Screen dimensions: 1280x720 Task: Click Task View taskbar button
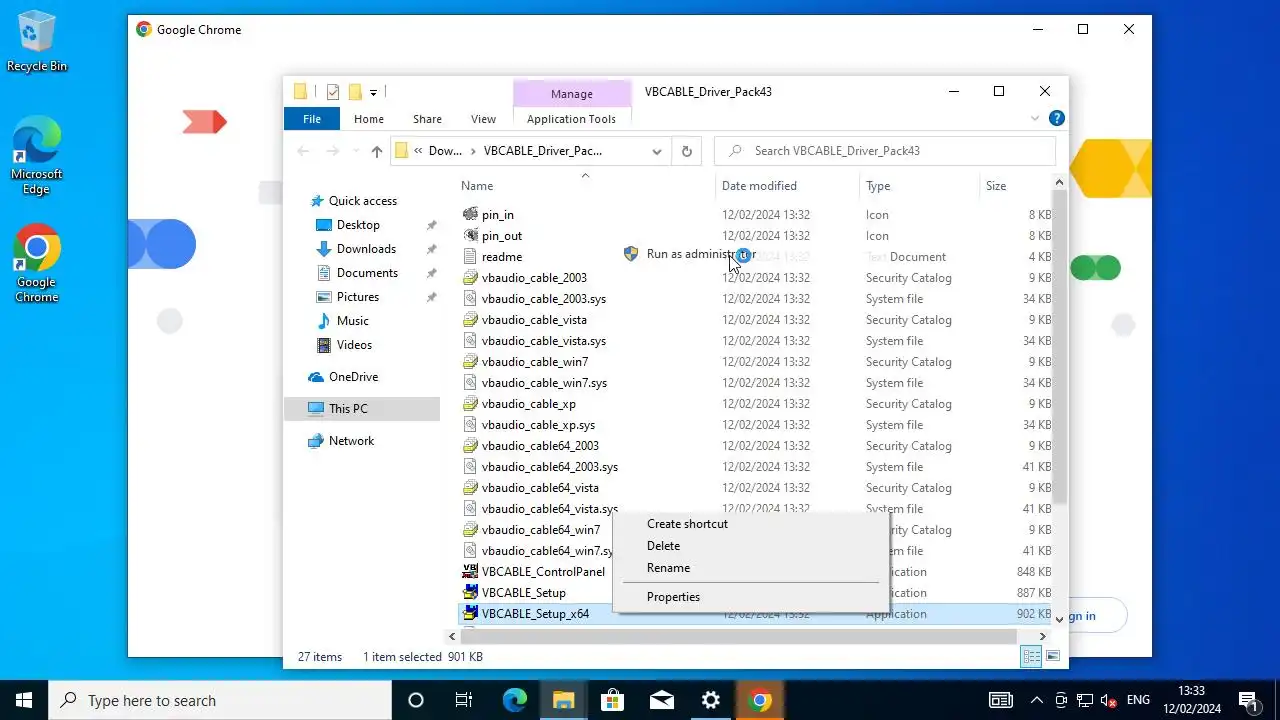click(x=464, y=700)
